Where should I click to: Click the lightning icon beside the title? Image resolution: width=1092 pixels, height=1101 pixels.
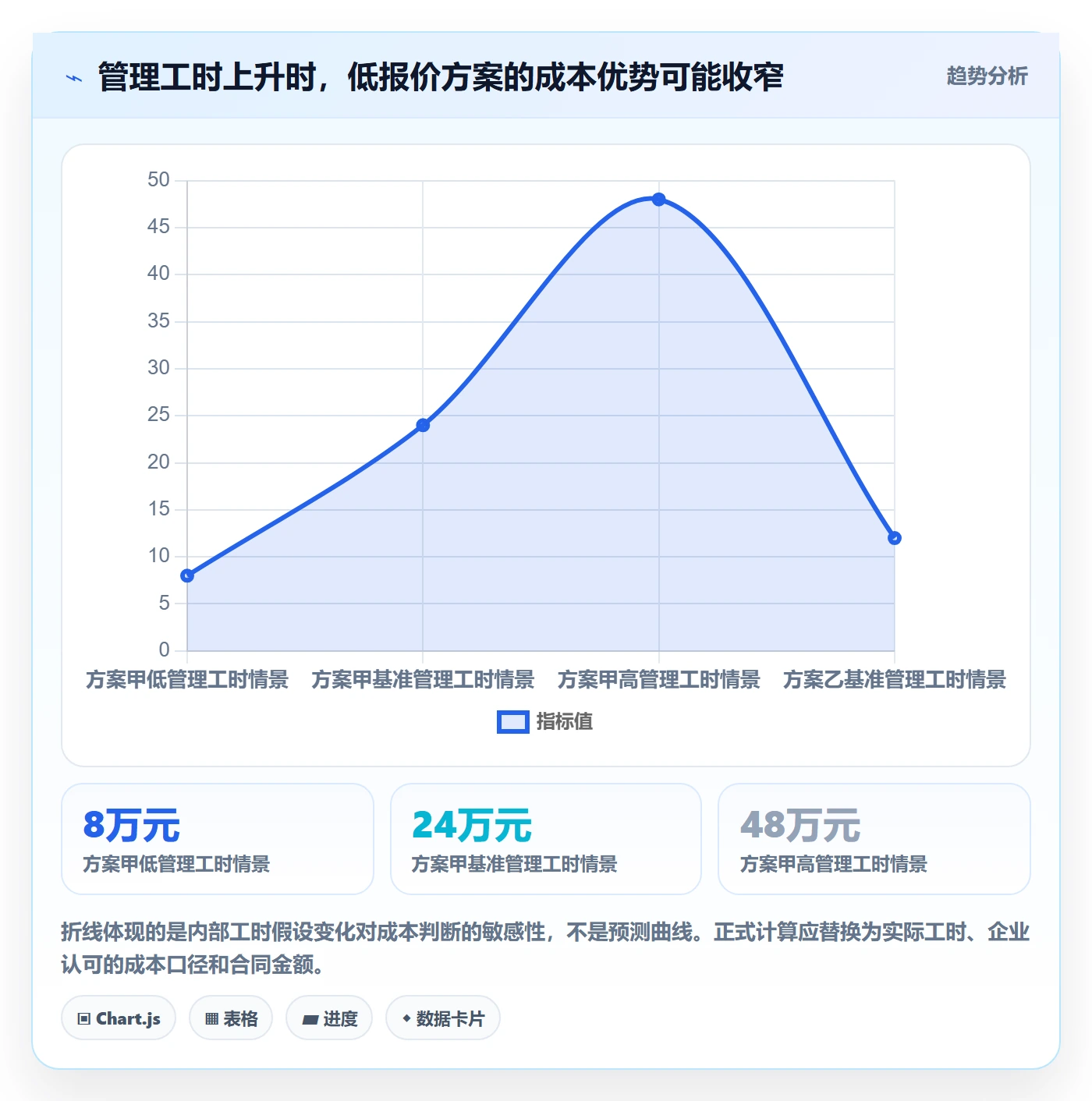(x=74, y=78)
